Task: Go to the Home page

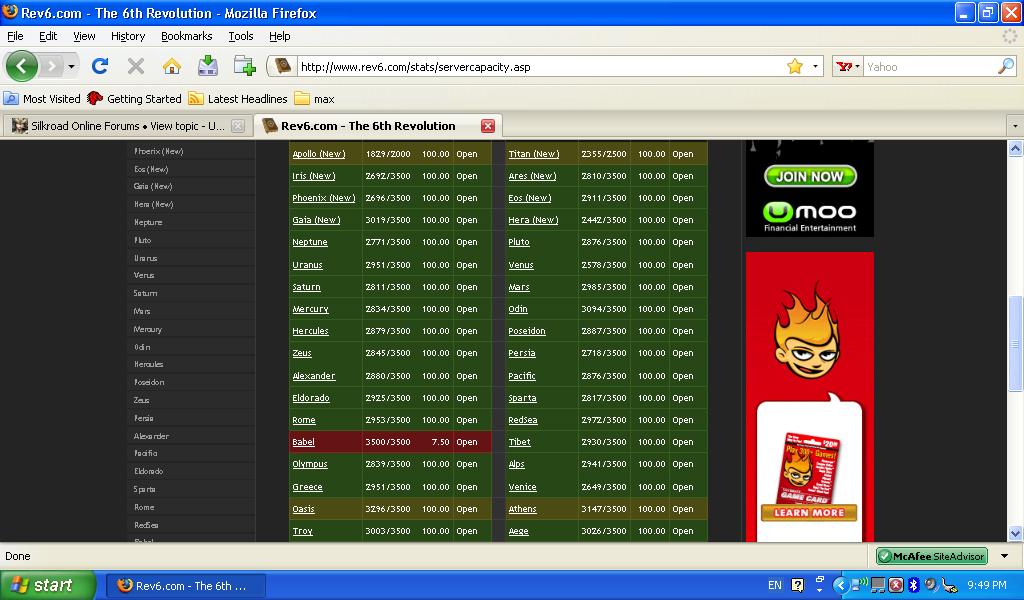Action: 172,66
